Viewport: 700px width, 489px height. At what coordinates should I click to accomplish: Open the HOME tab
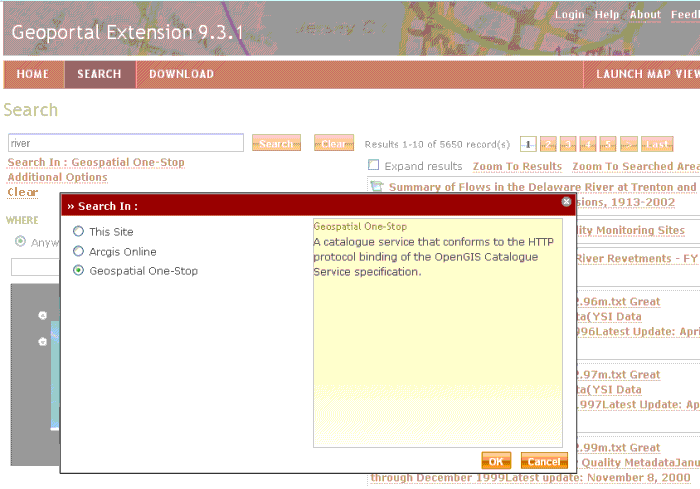[33, 74]
